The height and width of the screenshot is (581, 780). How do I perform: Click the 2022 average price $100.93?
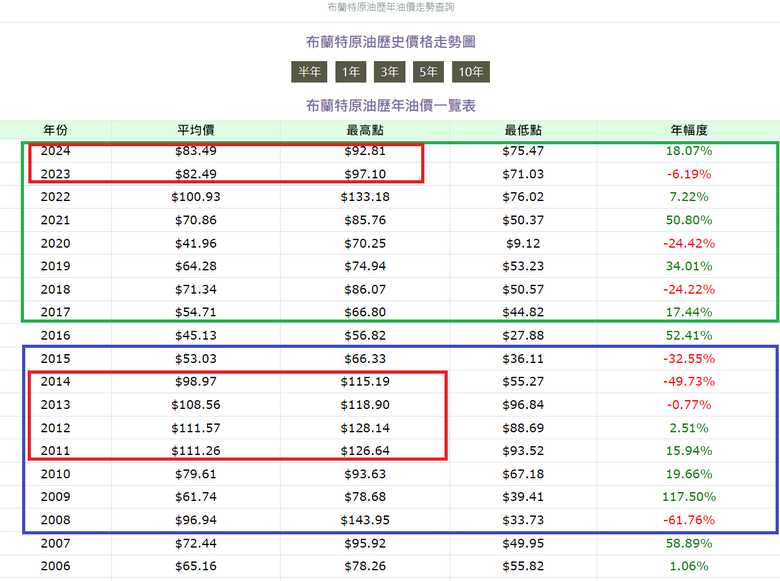(196, 197)
